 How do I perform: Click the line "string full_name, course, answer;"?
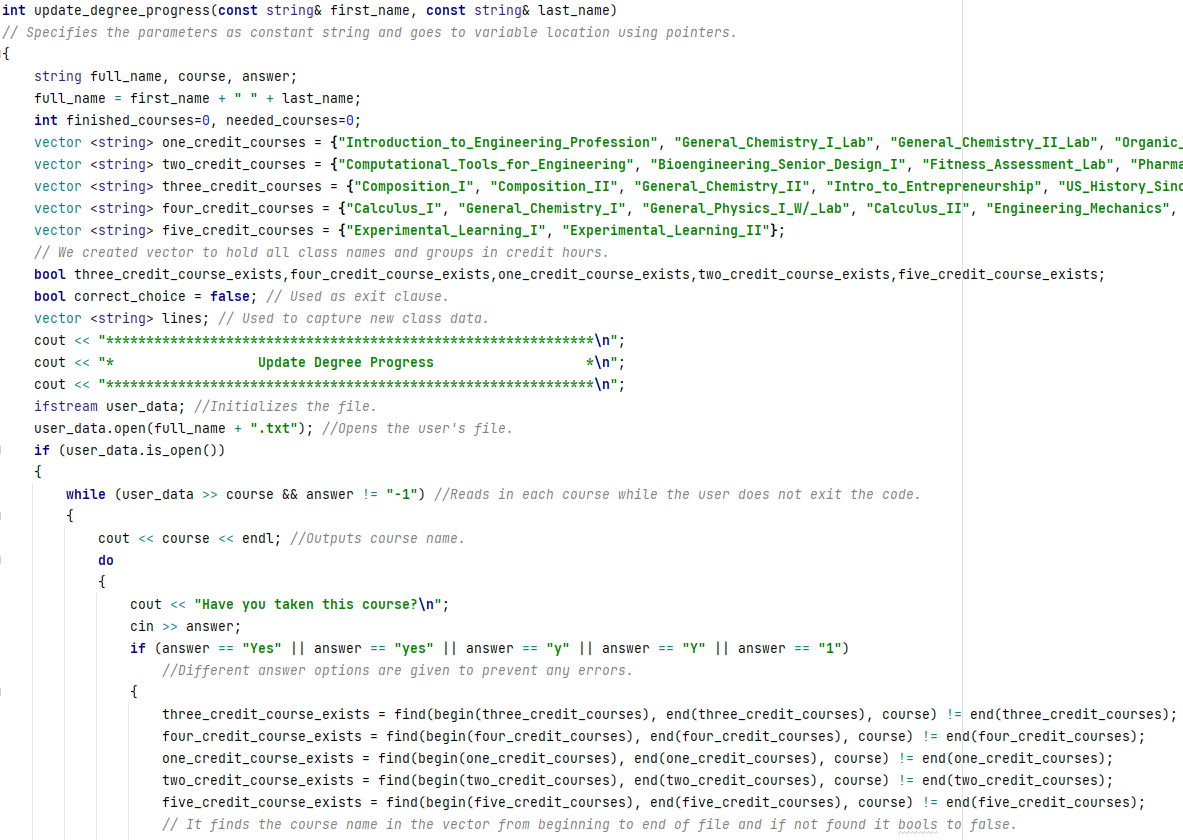[x=165, y=76]
